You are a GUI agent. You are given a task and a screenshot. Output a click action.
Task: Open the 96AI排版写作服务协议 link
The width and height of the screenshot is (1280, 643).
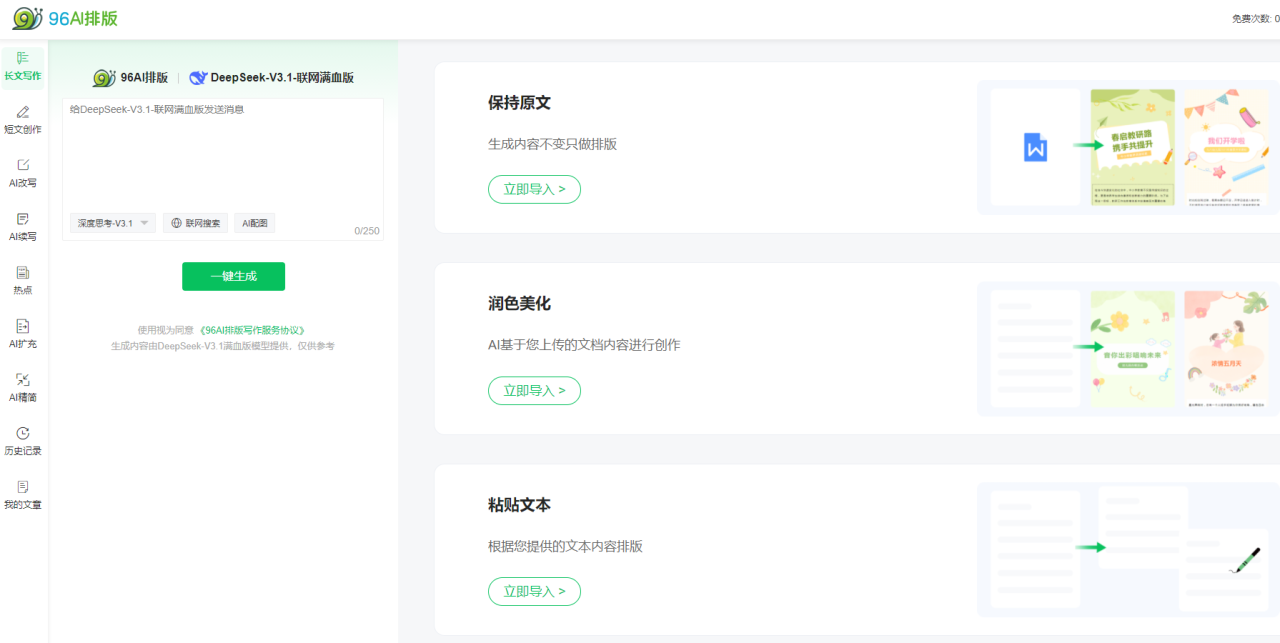click(x=252, y=330)
